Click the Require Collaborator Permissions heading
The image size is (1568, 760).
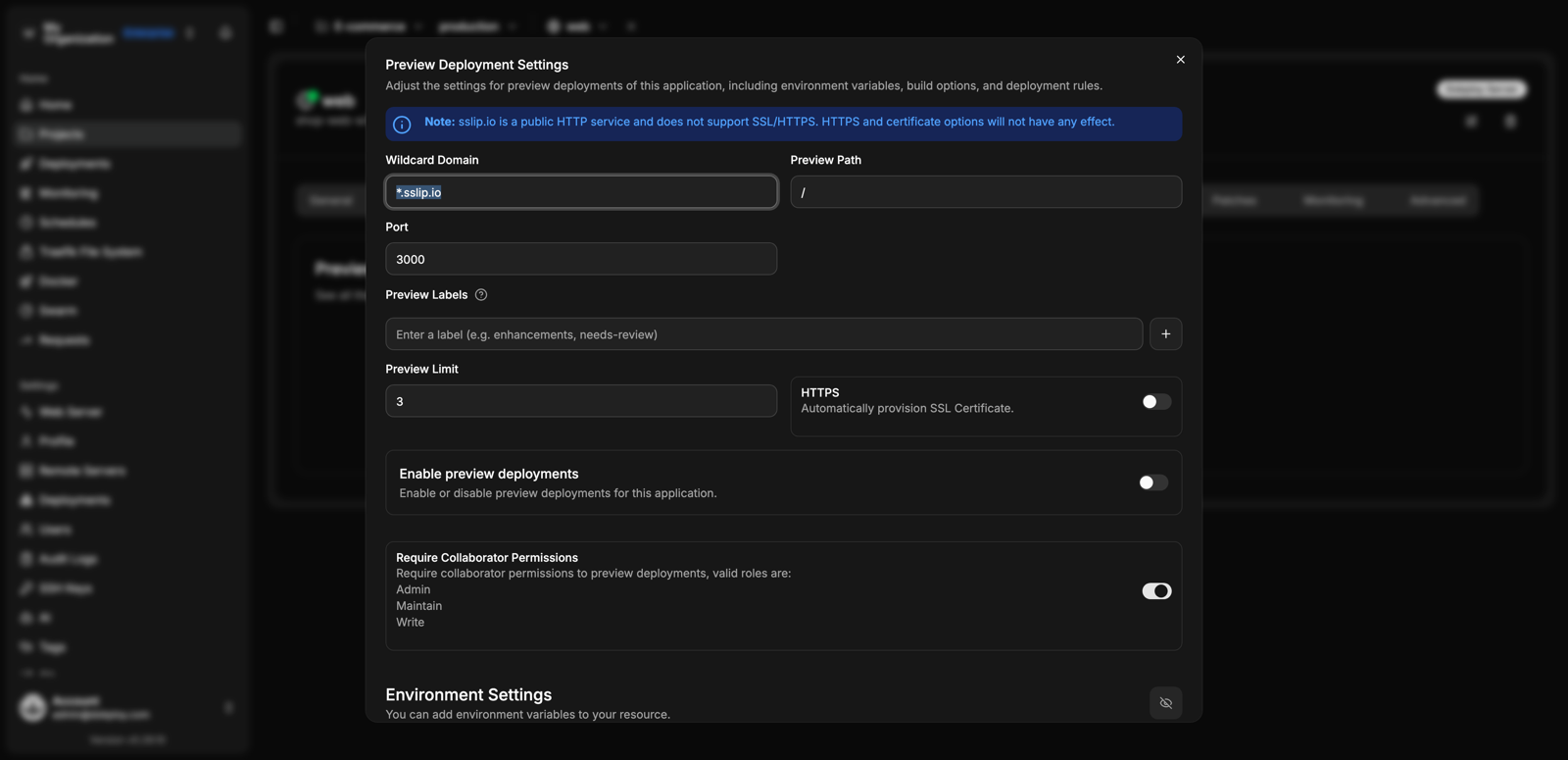point(487,557)
